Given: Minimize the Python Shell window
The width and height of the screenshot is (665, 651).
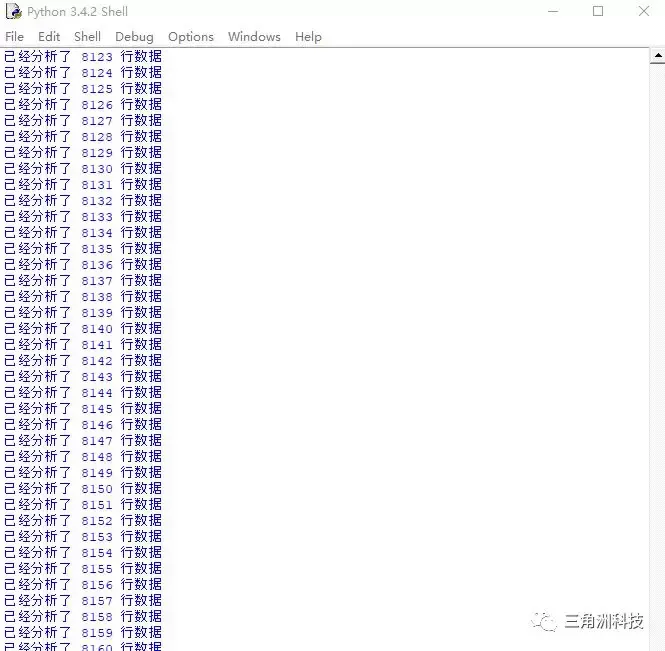Looking at the screenshot, I should tap(553, 11).
